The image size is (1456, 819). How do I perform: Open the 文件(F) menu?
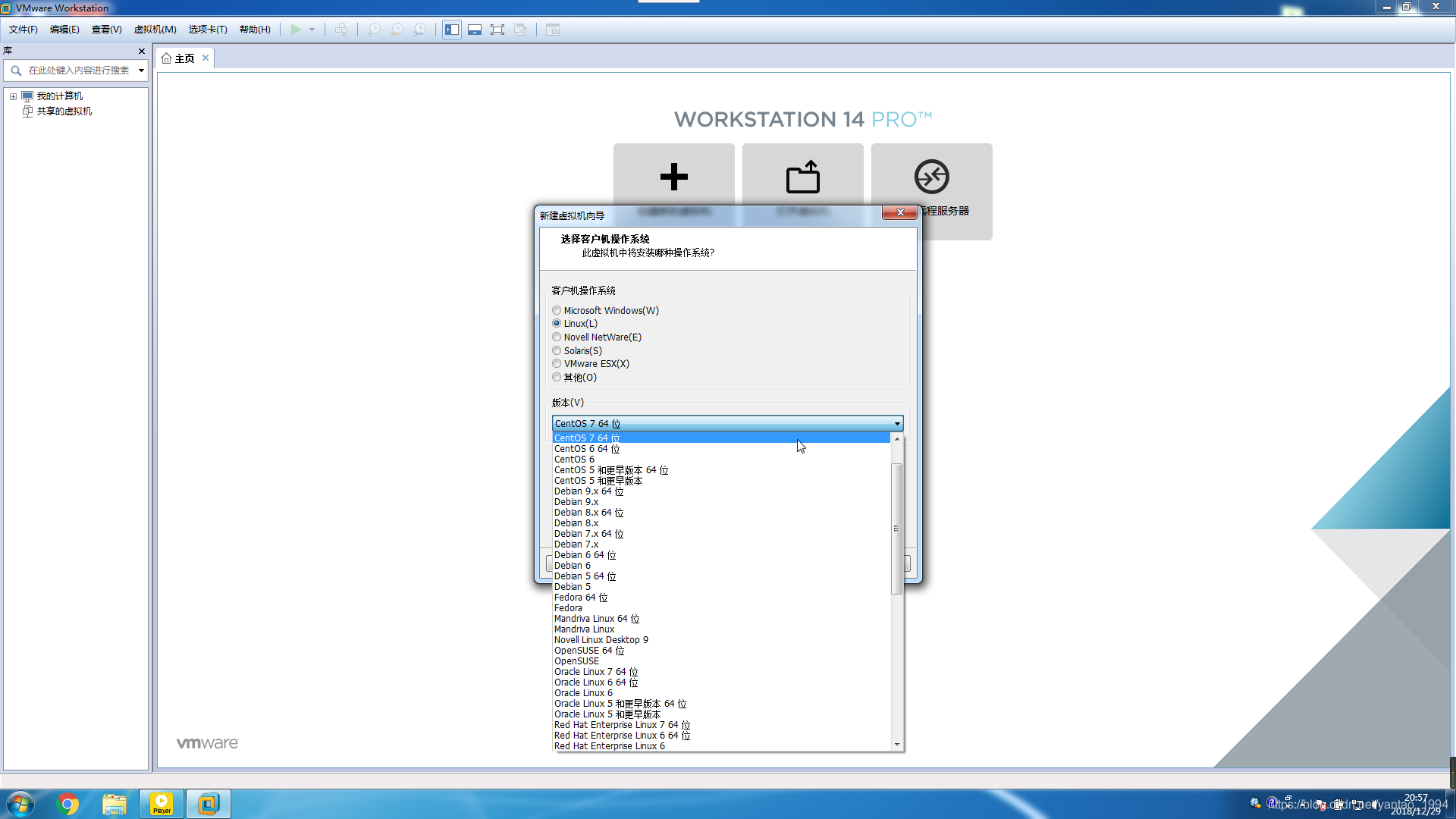[24, 30]
